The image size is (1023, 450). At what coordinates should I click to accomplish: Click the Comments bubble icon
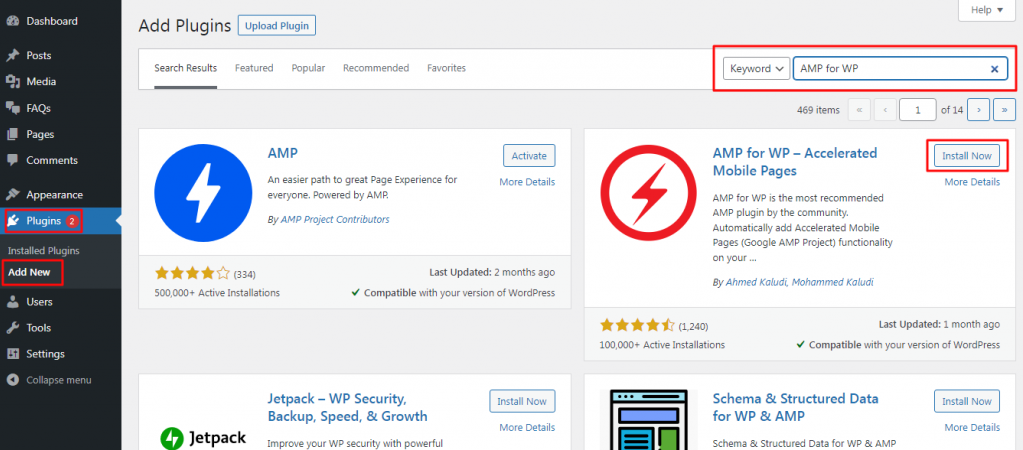12,160
